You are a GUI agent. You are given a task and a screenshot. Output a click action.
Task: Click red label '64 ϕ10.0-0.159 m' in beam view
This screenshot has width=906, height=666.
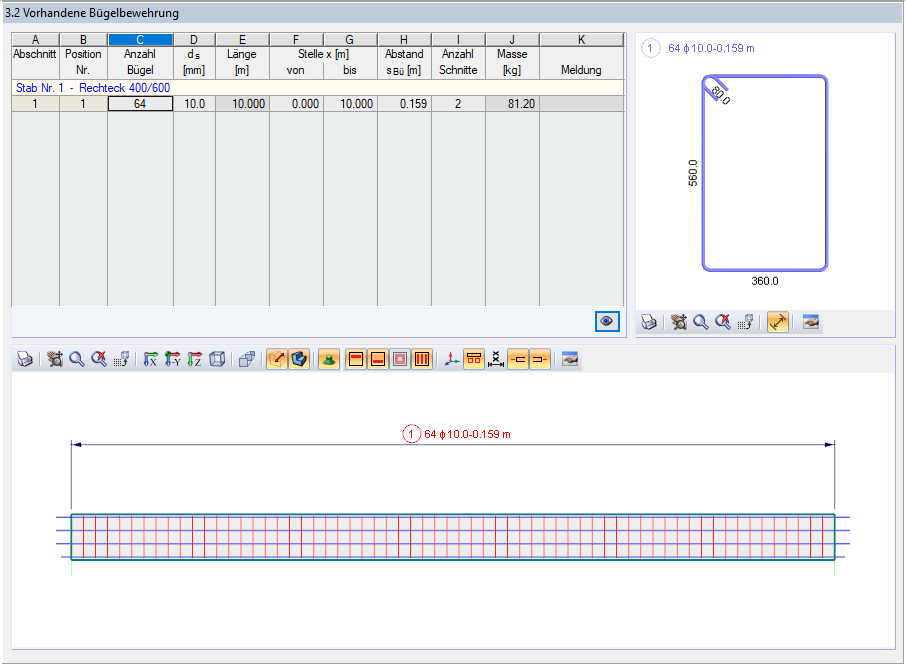[467, 434]
